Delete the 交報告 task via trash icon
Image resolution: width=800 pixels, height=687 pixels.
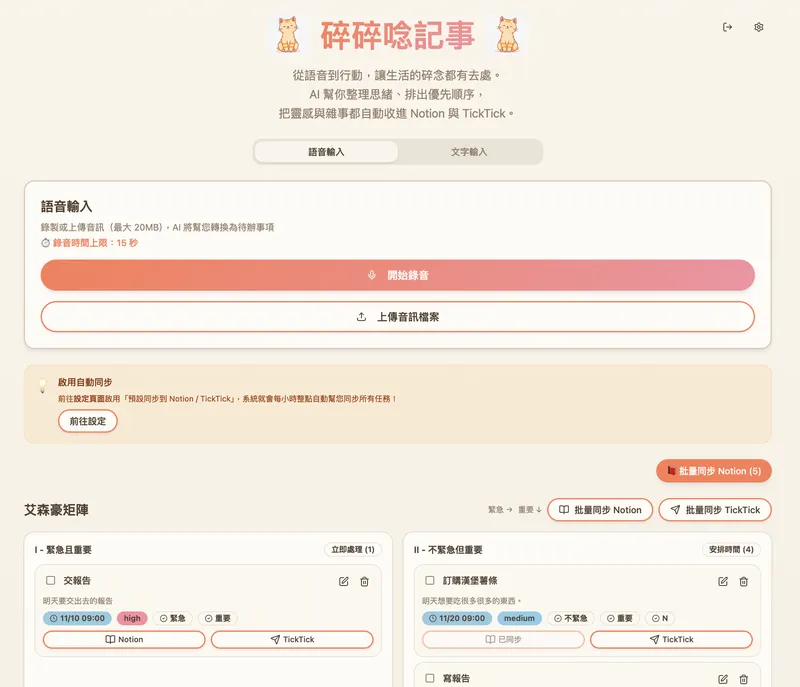click(x=364, y=581)
